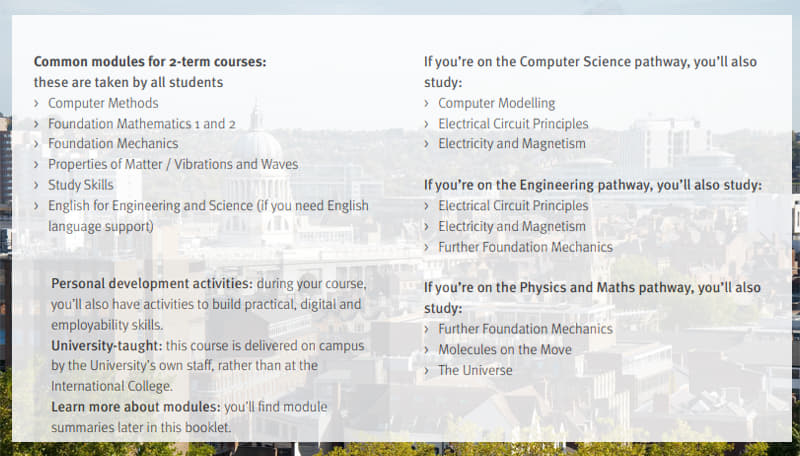Click the chevron beside Foundation Mathematics 1 and 2
This screenshot has width=800, height=456.
coord(37,124)
